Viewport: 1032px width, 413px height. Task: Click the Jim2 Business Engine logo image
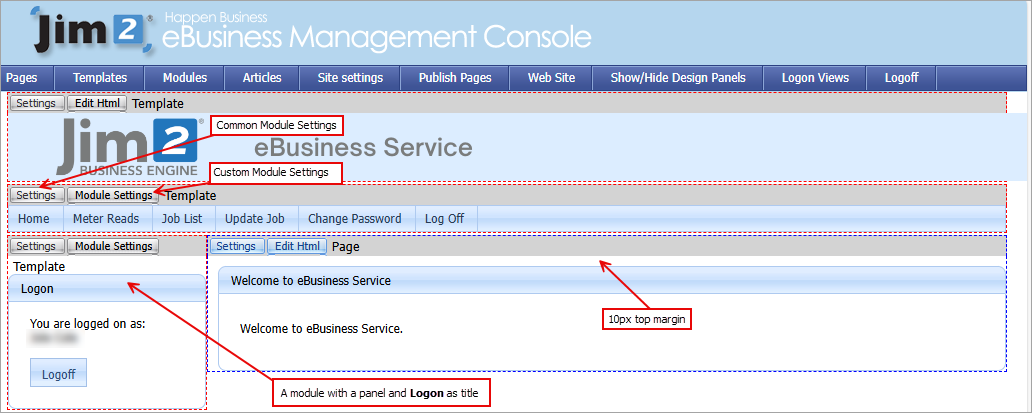[x=129, y=147]
